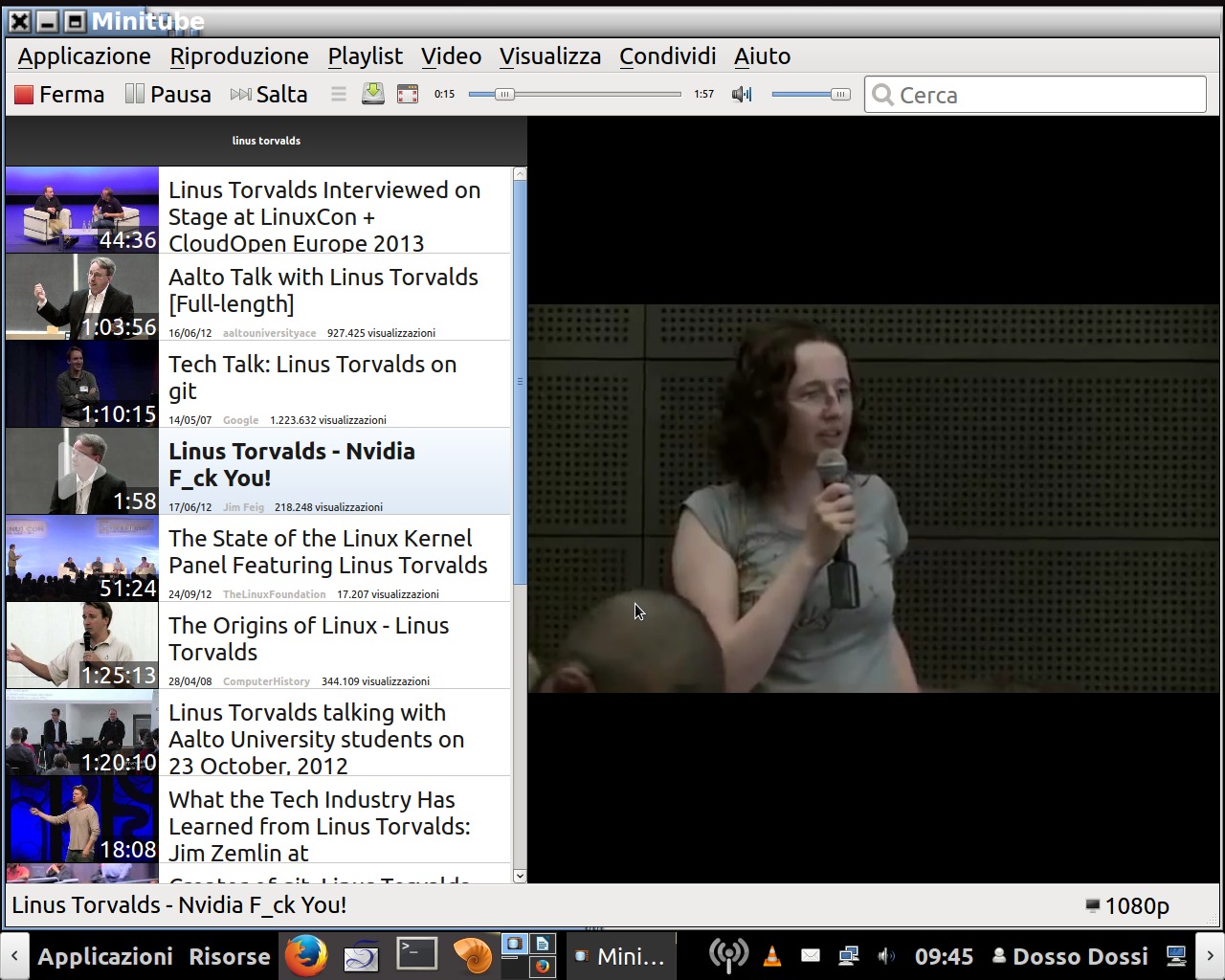Image resolution: width=1225 pixels, height=980 pixels.
Task: Click the aaltouniversityace channel link
Action: pyautogui.click(x=269, y=333)
